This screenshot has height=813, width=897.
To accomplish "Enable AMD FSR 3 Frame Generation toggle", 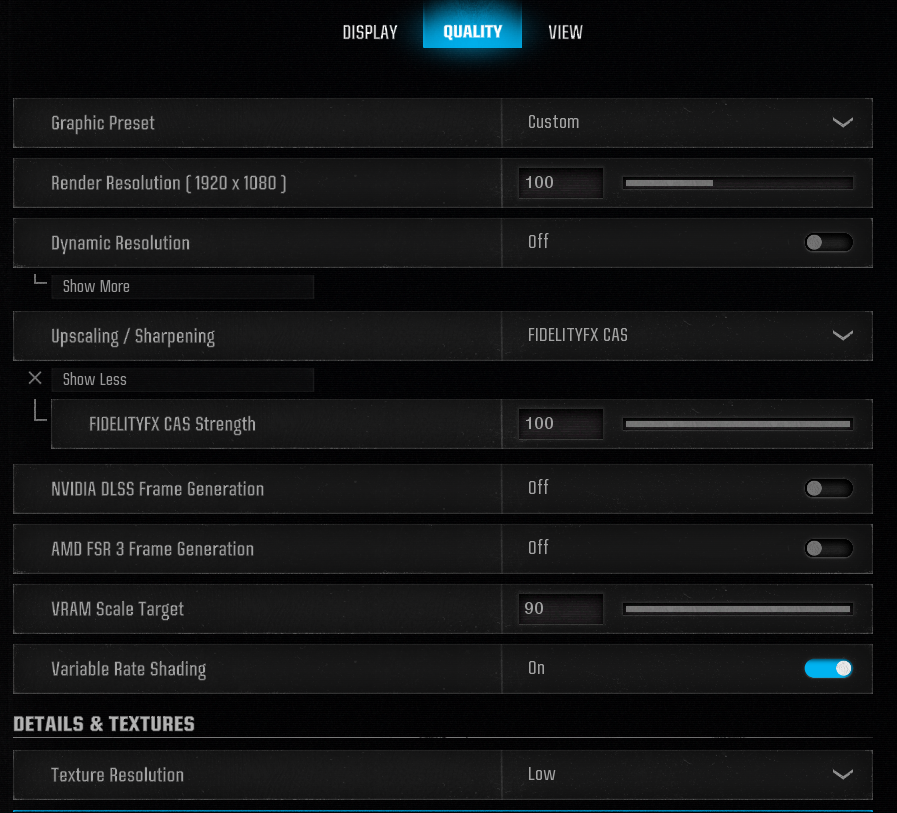I will (x=829, y=549).
